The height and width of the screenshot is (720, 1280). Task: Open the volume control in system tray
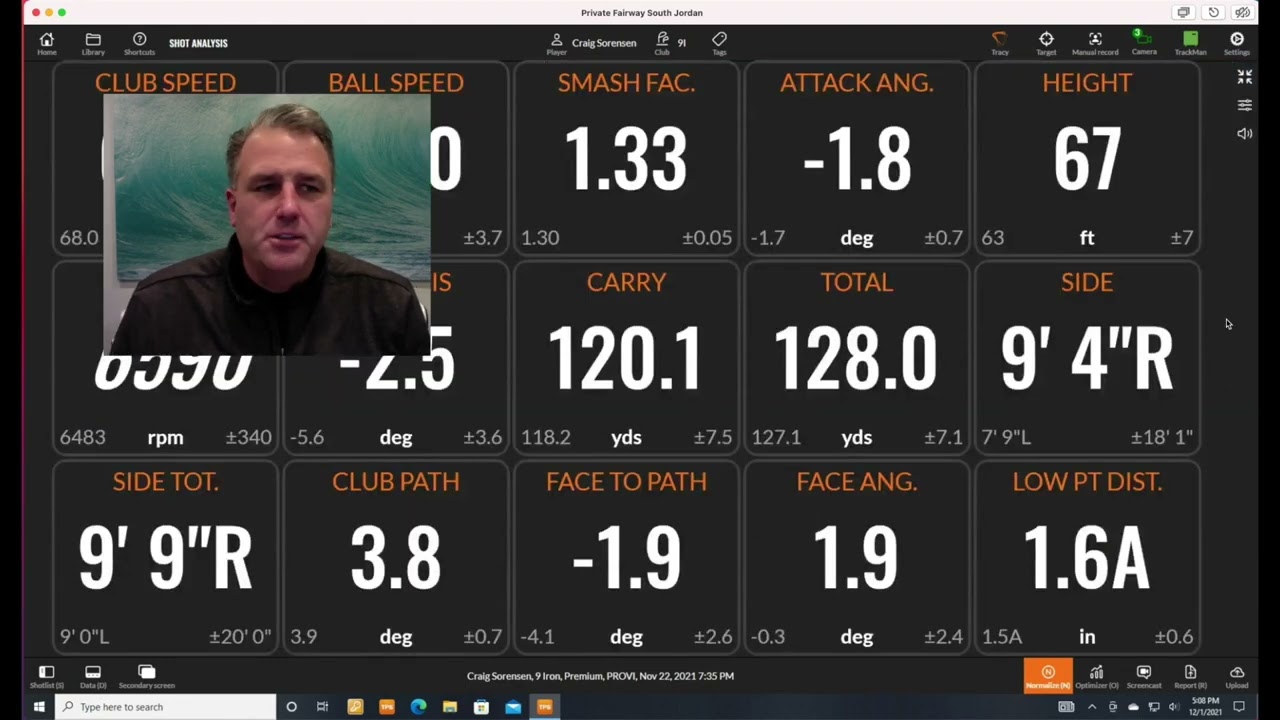[x=1173, y=707]
